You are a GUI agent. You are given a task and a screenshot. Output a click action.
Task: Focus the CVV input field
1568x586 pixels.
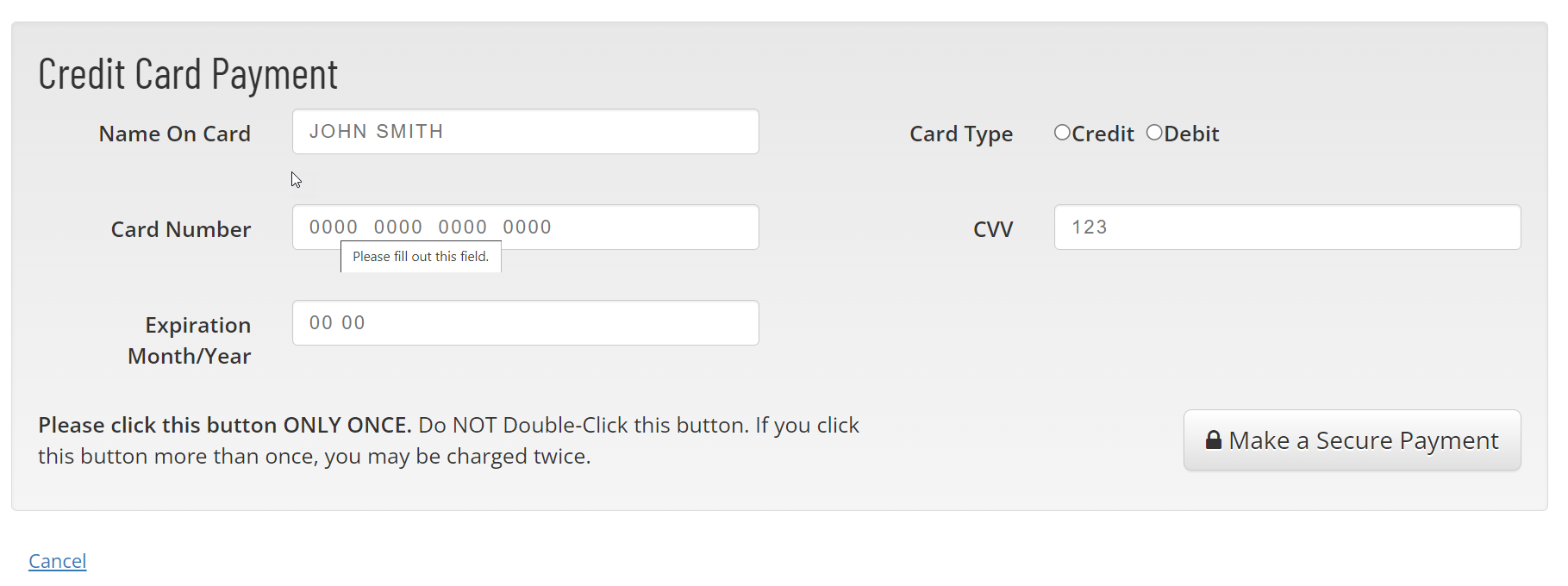(x=1287, y=228)
